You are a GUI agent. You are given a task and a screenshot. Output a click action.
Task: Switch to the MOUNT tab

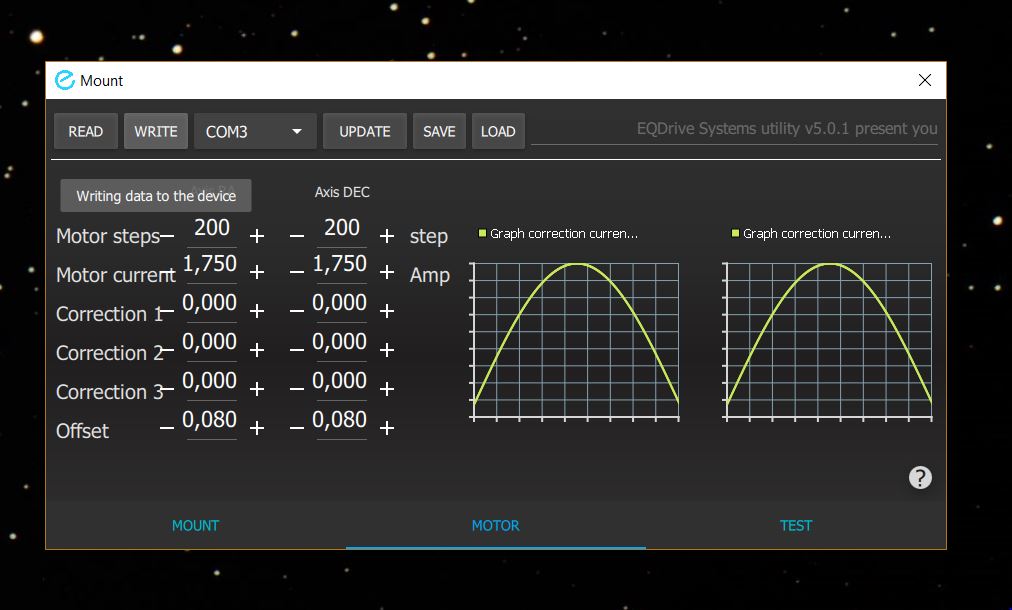tap(195, 525)
